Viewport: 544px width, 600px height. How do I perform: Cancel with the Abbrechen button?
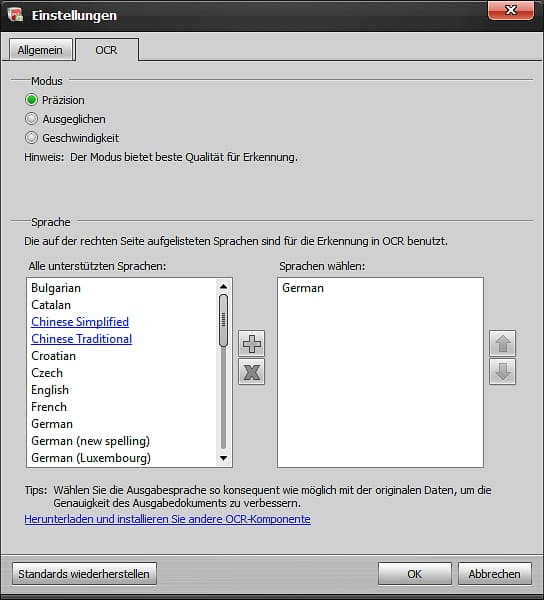point(495,574)
